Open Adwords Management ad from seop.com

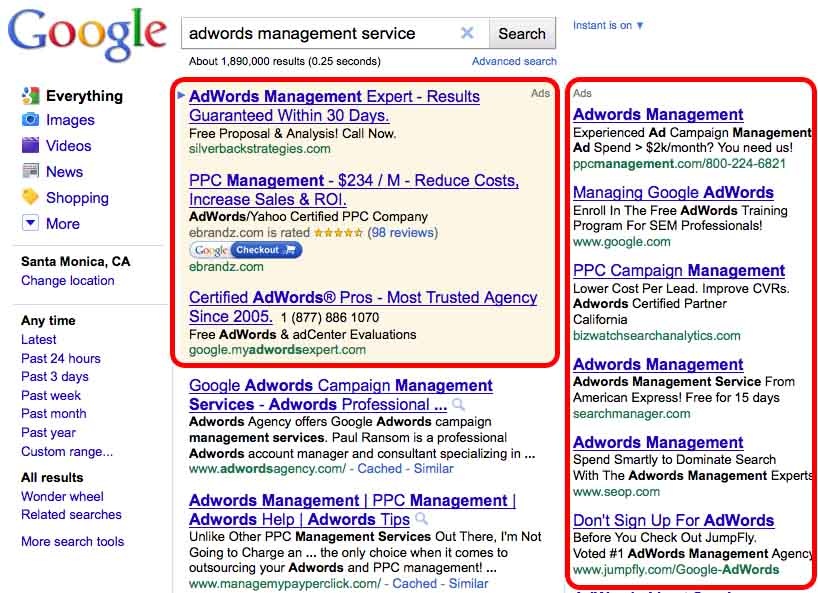(658, 442)
